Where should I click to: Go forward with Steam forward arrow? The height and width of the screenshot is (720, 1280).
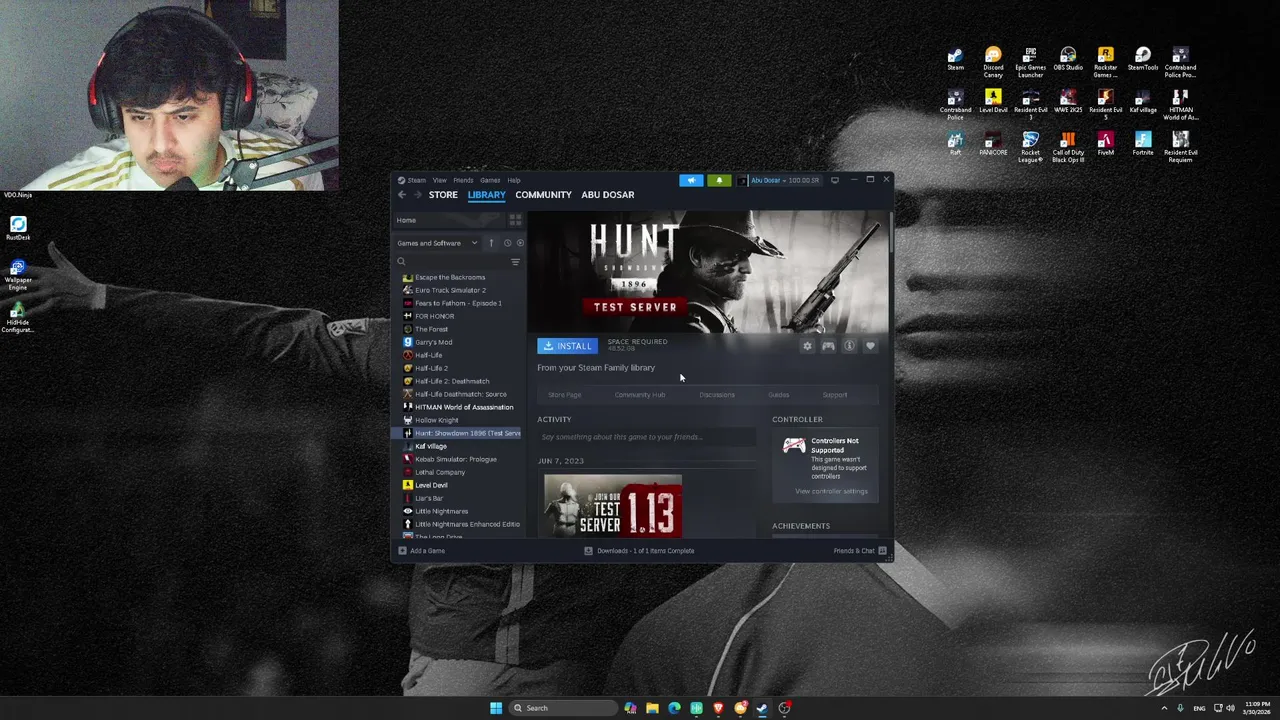click(x=417, y=195)
